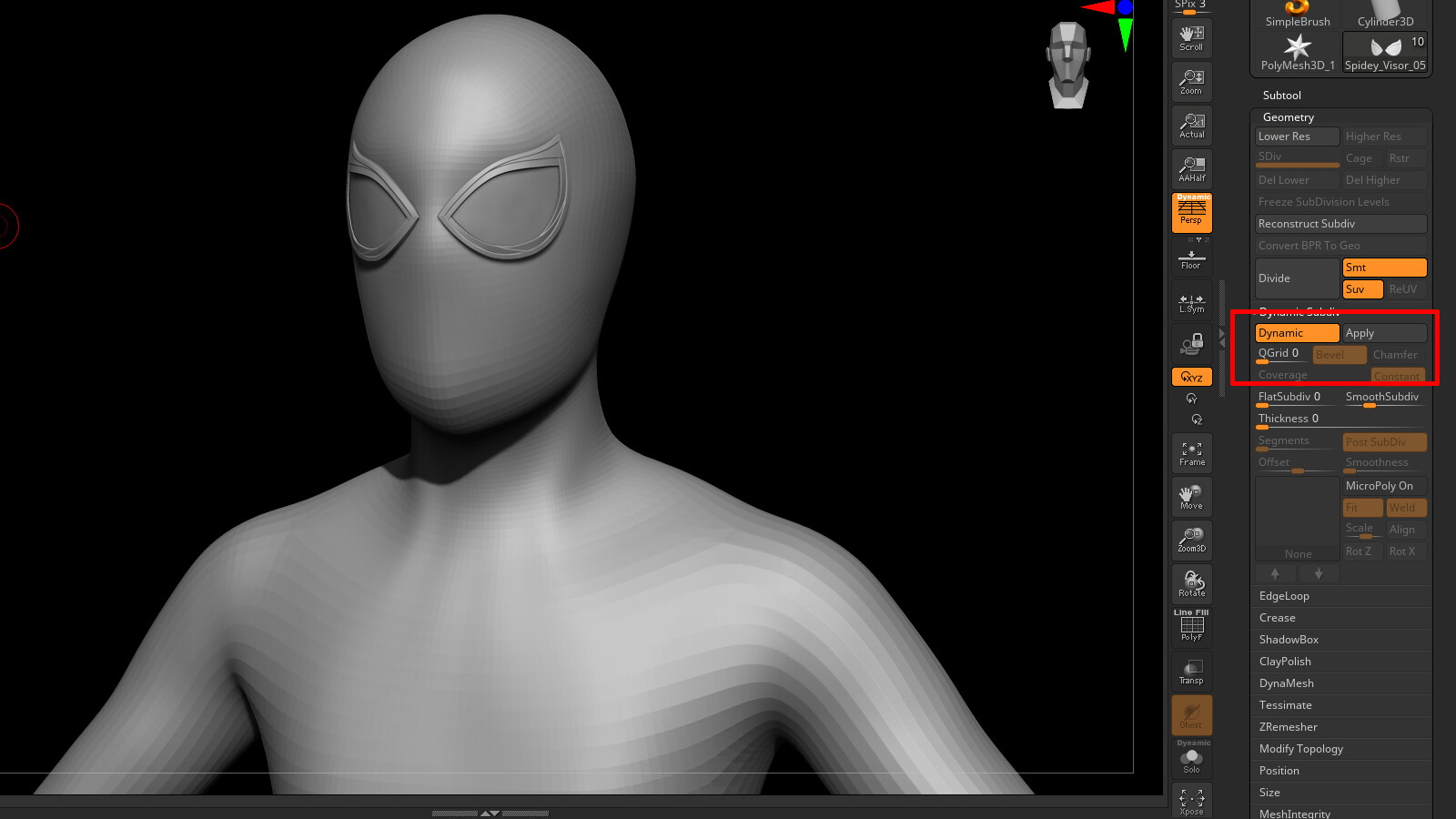
Task: Toggle Ghost transparency mode
Action: 1191,715
